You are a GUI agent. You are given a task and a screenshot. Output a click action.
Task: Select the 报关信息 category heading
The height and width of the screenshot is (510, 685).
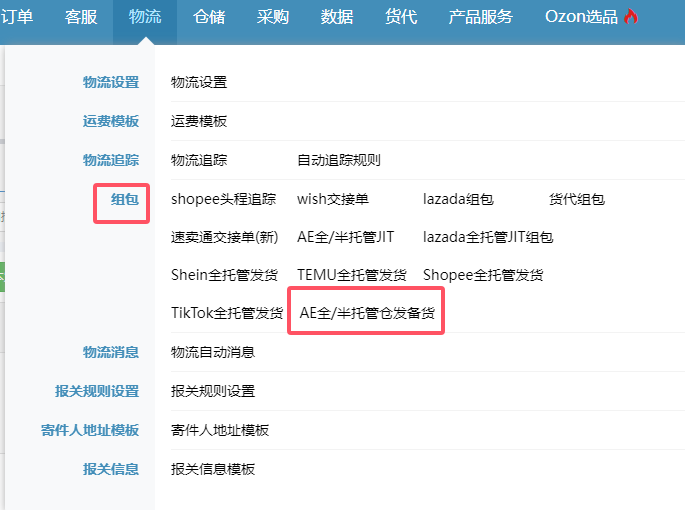point(111,469)
